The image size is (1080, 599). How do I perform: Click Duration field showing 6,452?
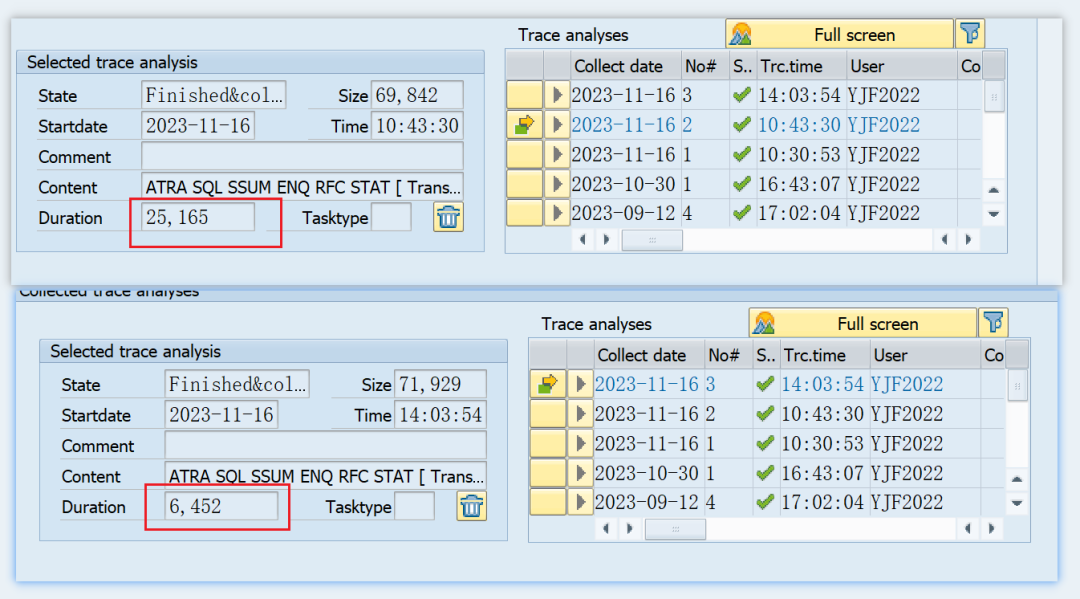[x=222, y=507]
